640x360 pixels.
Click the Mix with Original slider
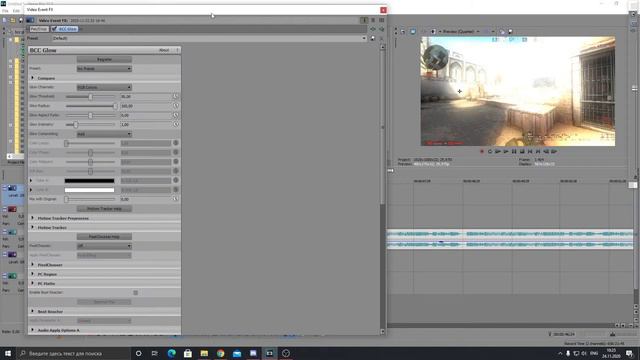click(91, 199)
